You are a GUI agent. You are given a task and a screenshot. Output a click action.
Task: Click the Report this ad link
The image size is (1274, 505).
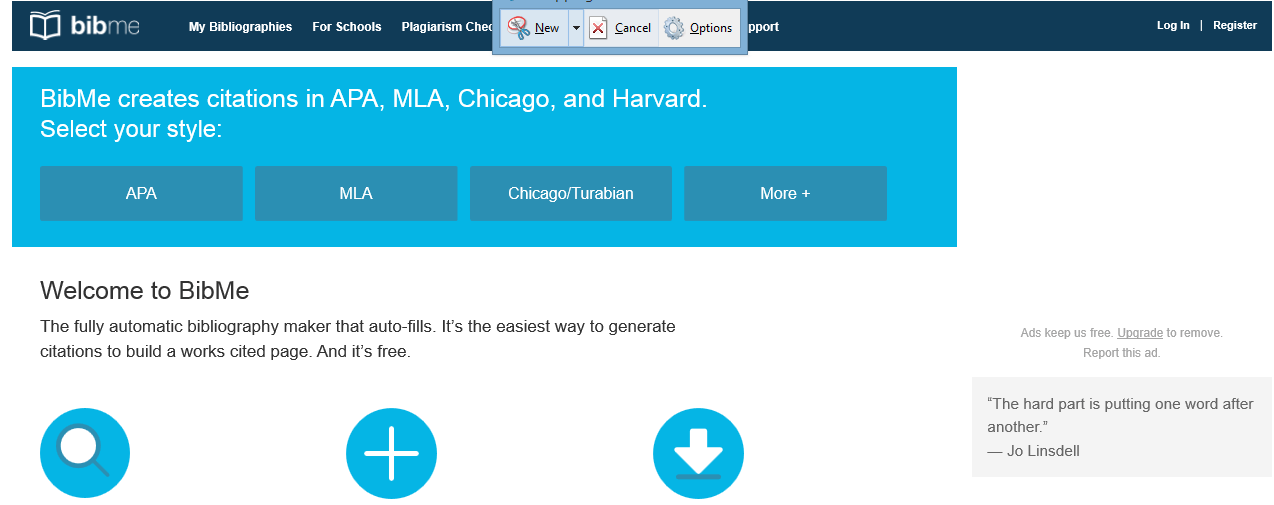pyautogui.click(x=1122, y=353)
